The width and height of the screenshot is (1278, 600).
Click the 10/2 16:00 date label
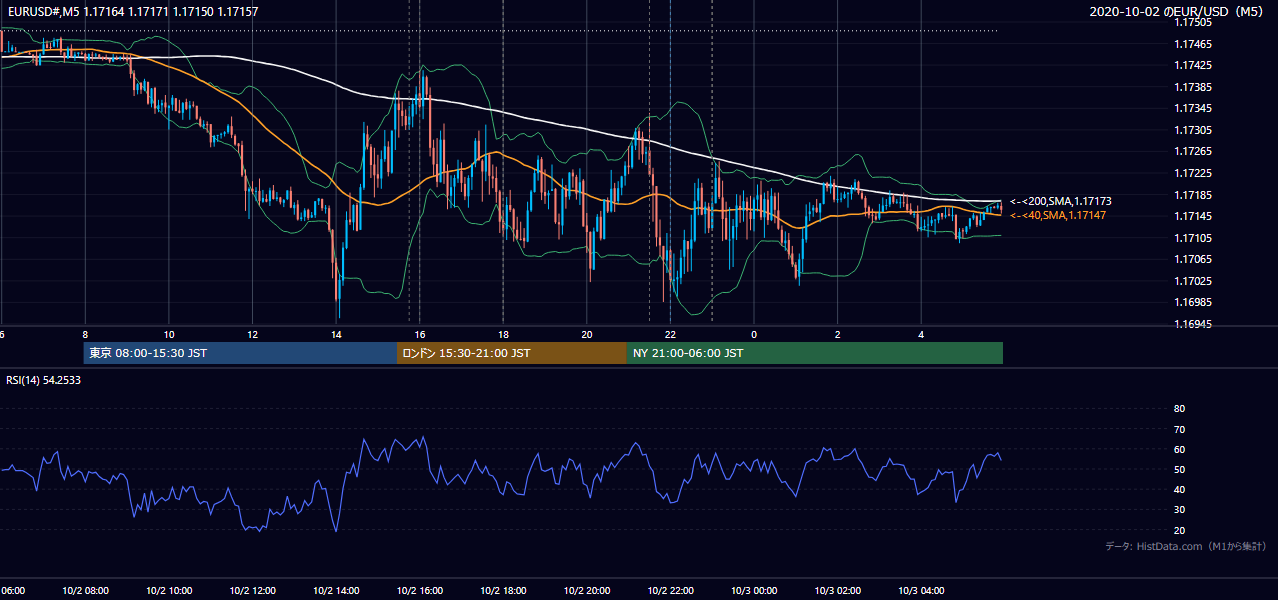click(420, 590)
